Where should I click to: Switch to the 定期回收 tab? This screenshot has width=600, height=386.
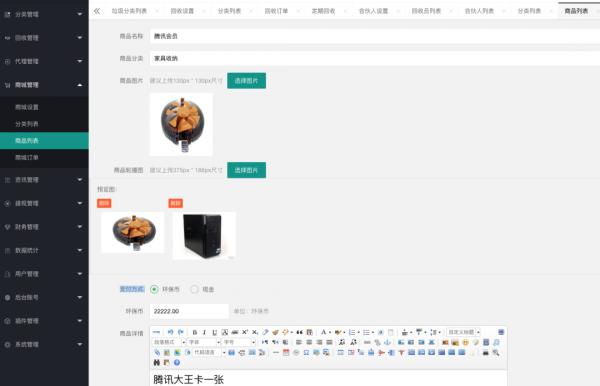pos(323,11)
